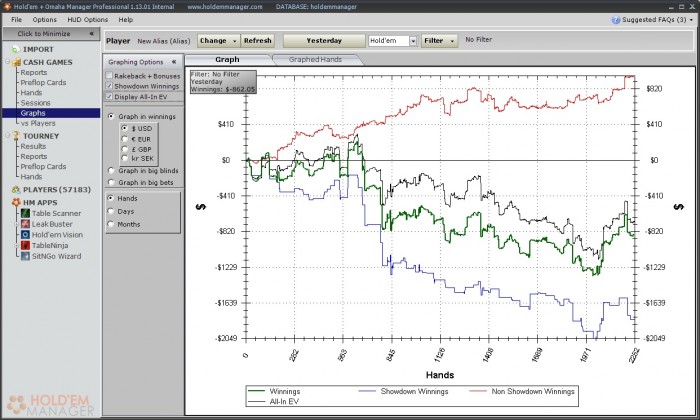Open Tourney Preflop Cards

tap(43, 166)
